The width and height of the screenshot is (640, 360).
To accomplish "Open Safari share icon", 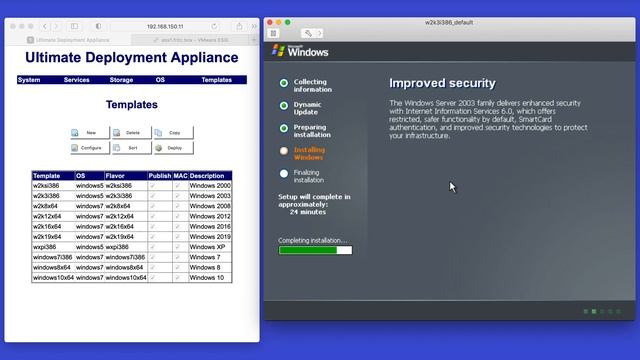I will click(239, 26).
